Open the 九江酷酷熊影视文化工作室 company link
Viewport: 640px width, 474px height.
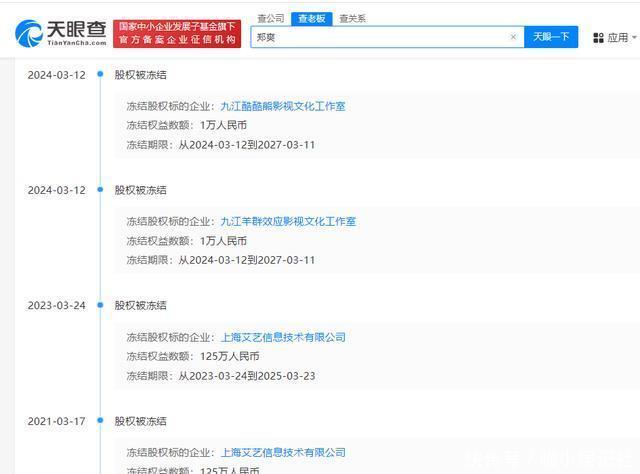click(282, 106)
